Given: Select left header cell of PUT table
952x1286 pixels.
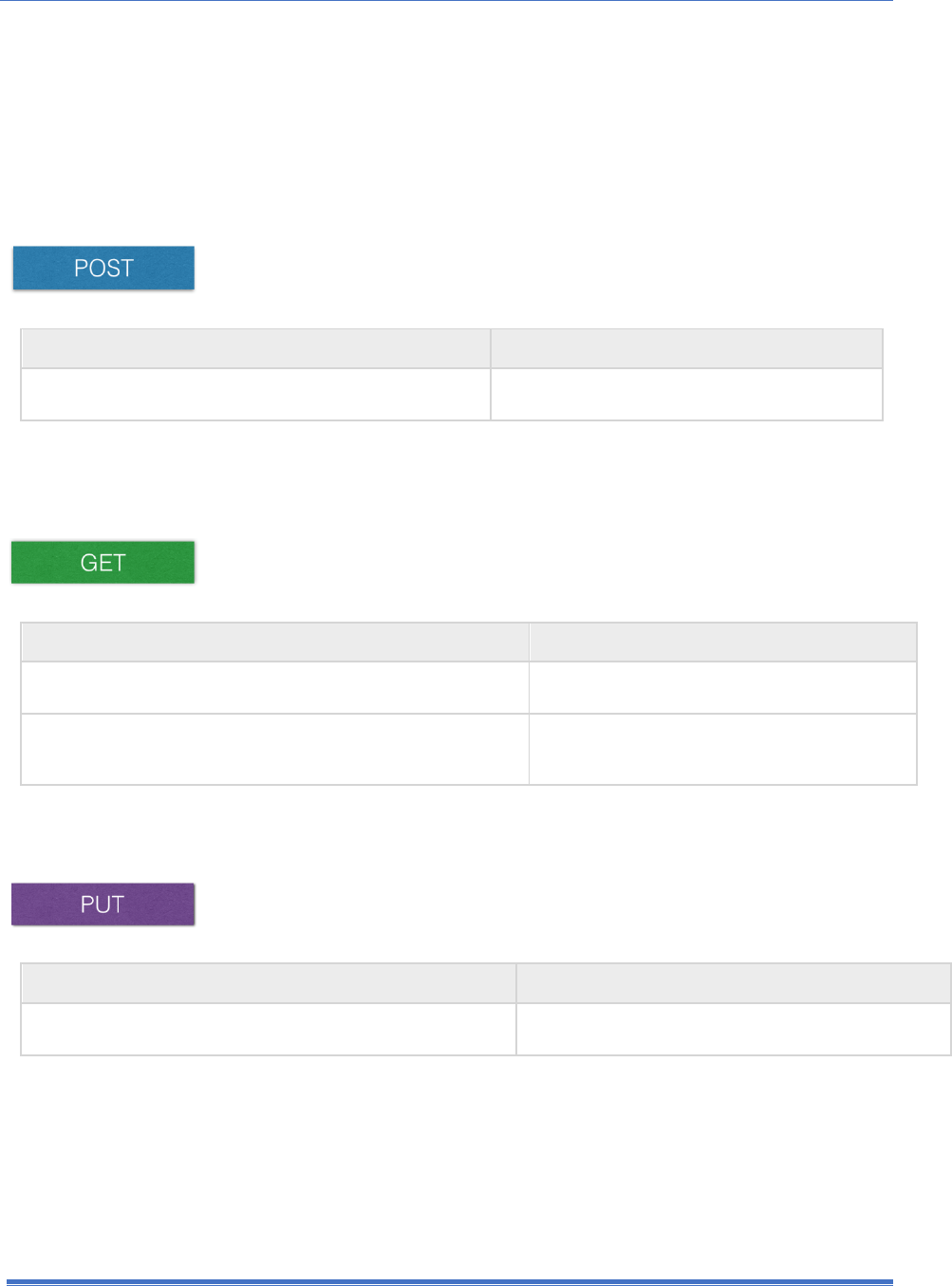Looking at the screenshot, I should (x=269, y=983).
